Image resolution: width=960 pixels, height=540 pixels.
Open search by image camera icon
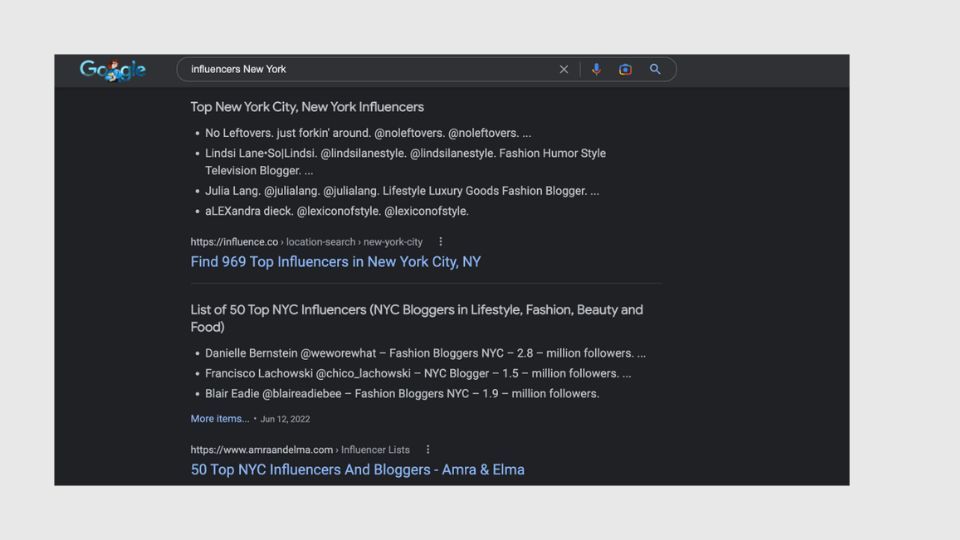(x=625, y=69)
